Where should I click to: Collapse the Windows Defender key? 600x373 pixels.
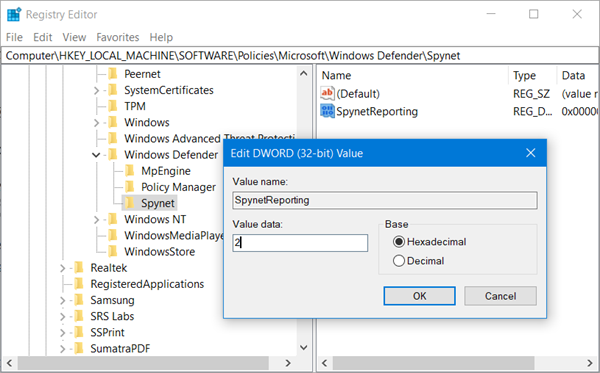(x=96, y=155)
